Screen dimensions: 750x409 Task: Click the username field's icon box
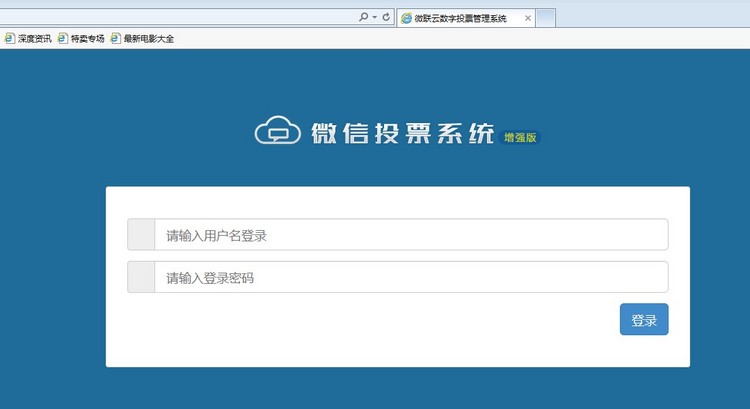click(x=141, y=234)
